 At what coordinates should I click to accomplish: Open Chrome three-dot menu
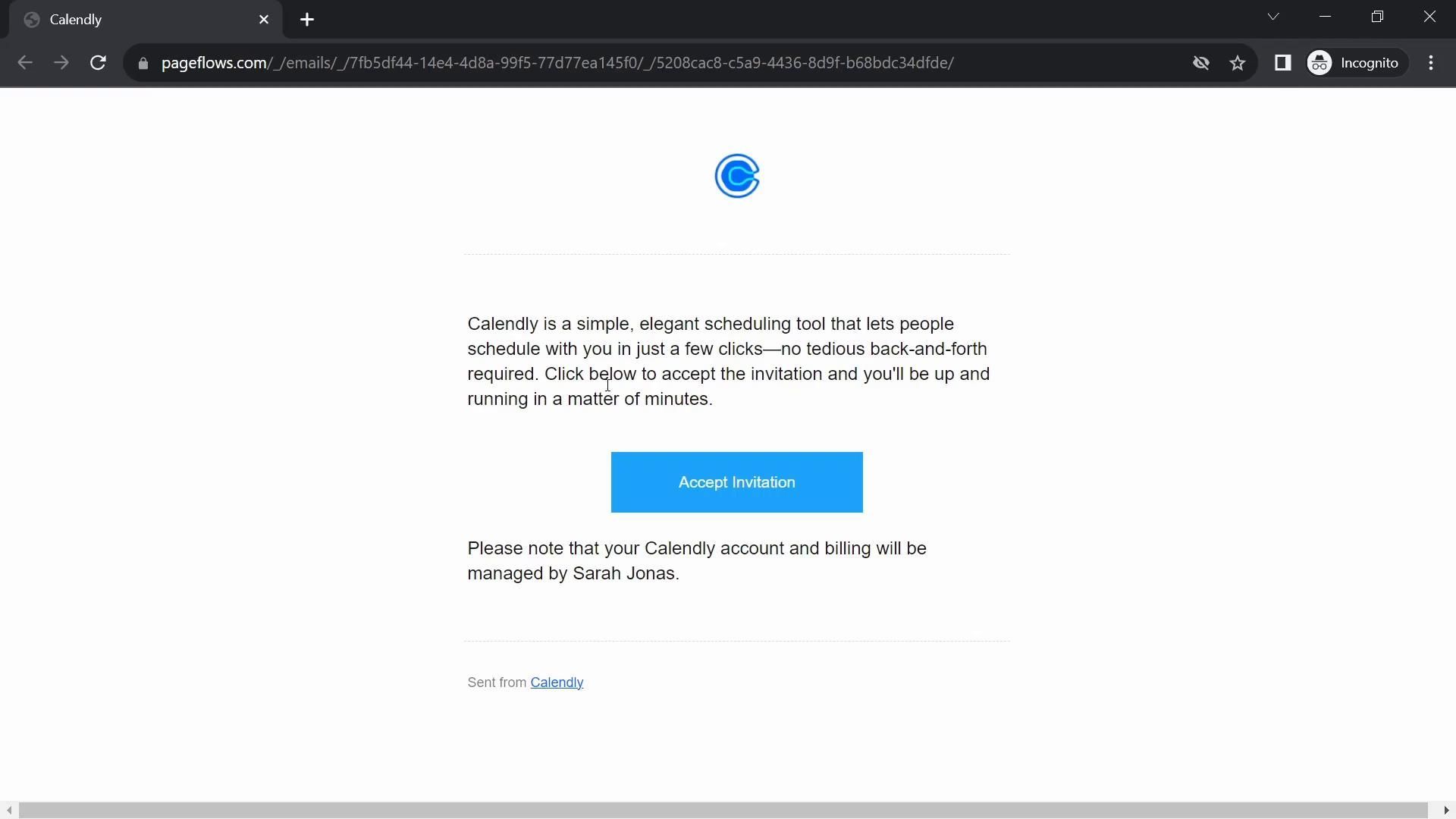[x=1430, y=63]
